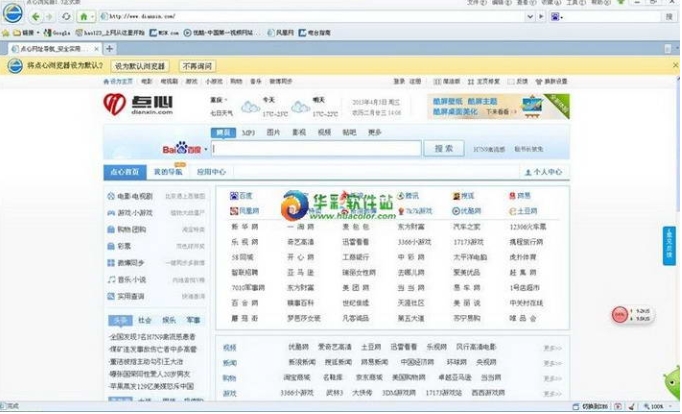This screenshot has width=682, height=414.
Task: Select the MP3 search type tab
Action: coord(248,132)
